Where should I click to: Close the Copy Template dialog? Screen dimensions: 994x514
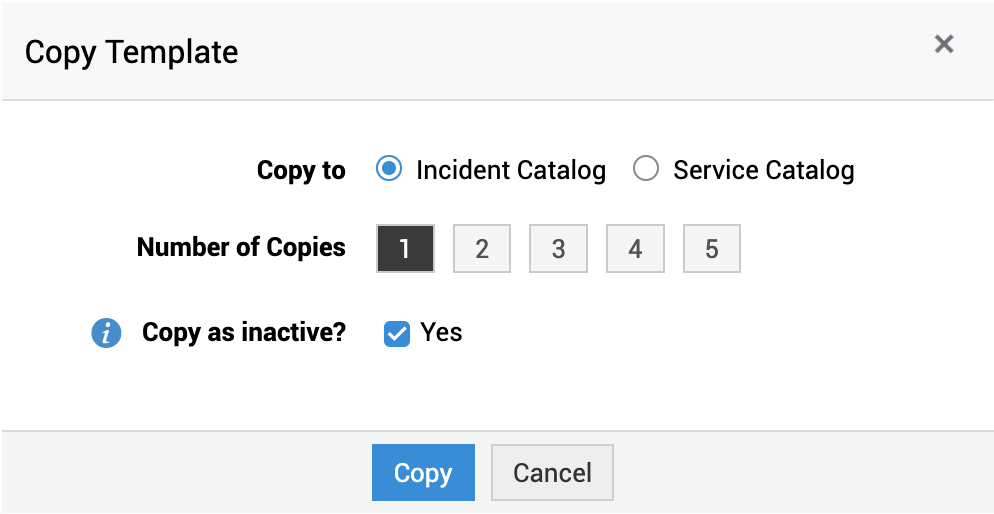(944, 44)
